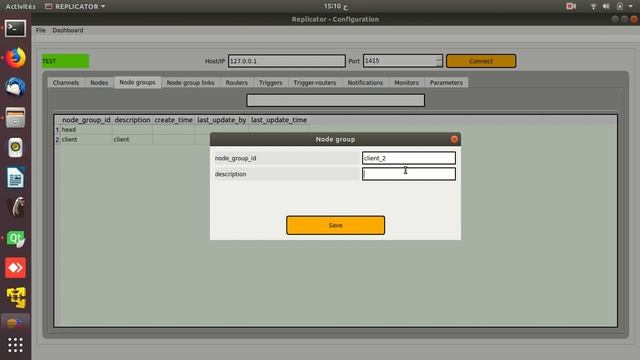Open Thunderbird mail from the dock

coord(16,87)
